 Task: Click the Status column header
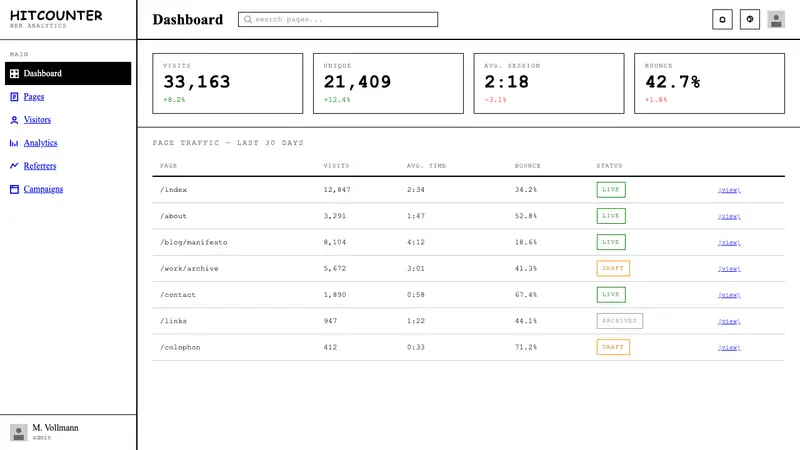tap(610, 166)
